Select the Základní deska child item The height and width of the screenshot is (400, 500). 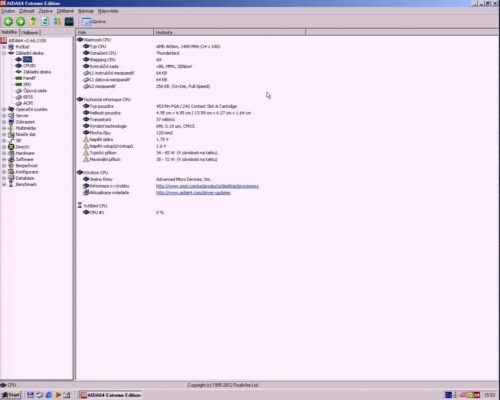[x=37, y=72]
